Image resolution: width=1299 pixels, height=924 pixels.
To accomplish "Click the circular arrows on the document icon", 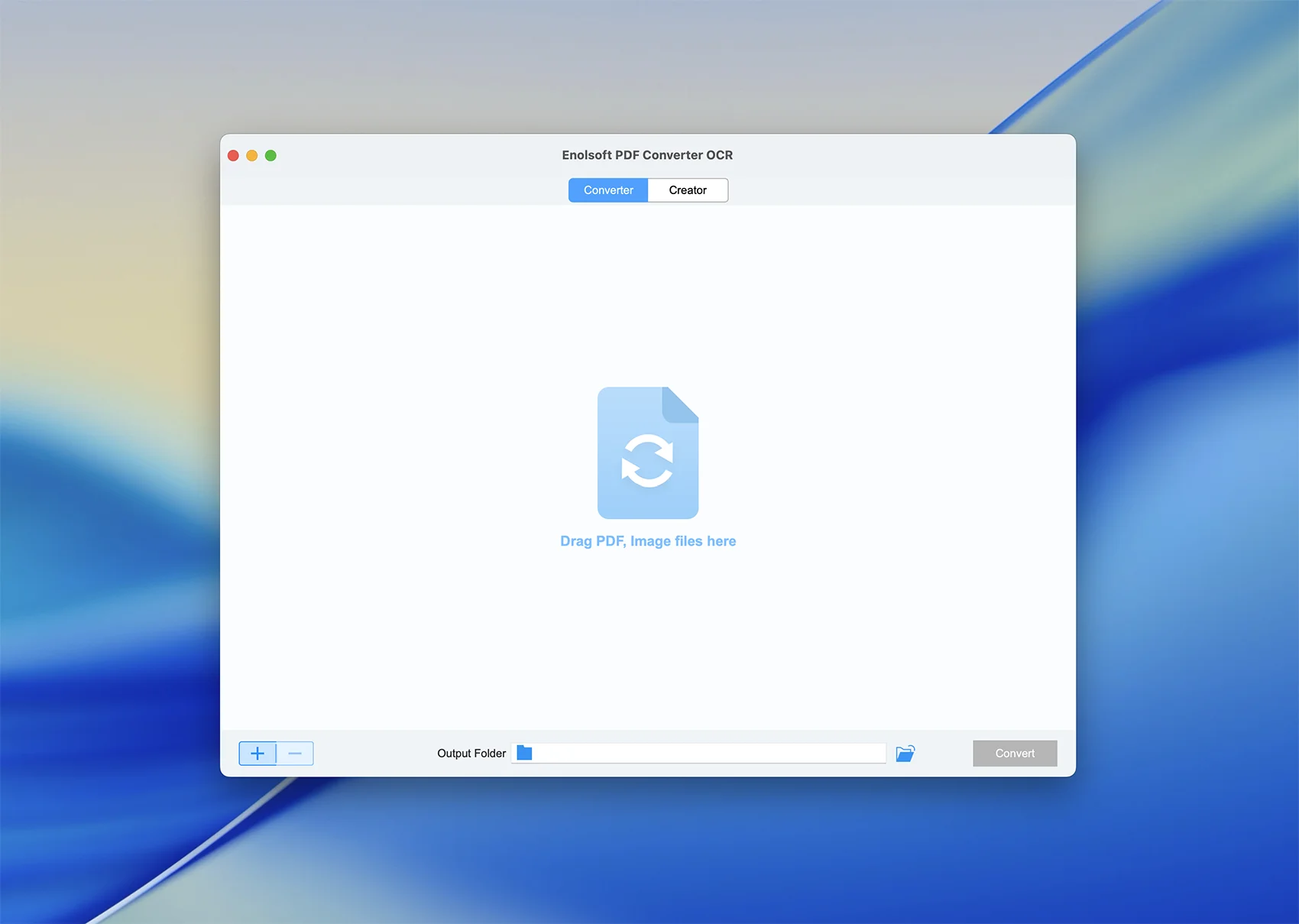I will [x=647, y=461].
